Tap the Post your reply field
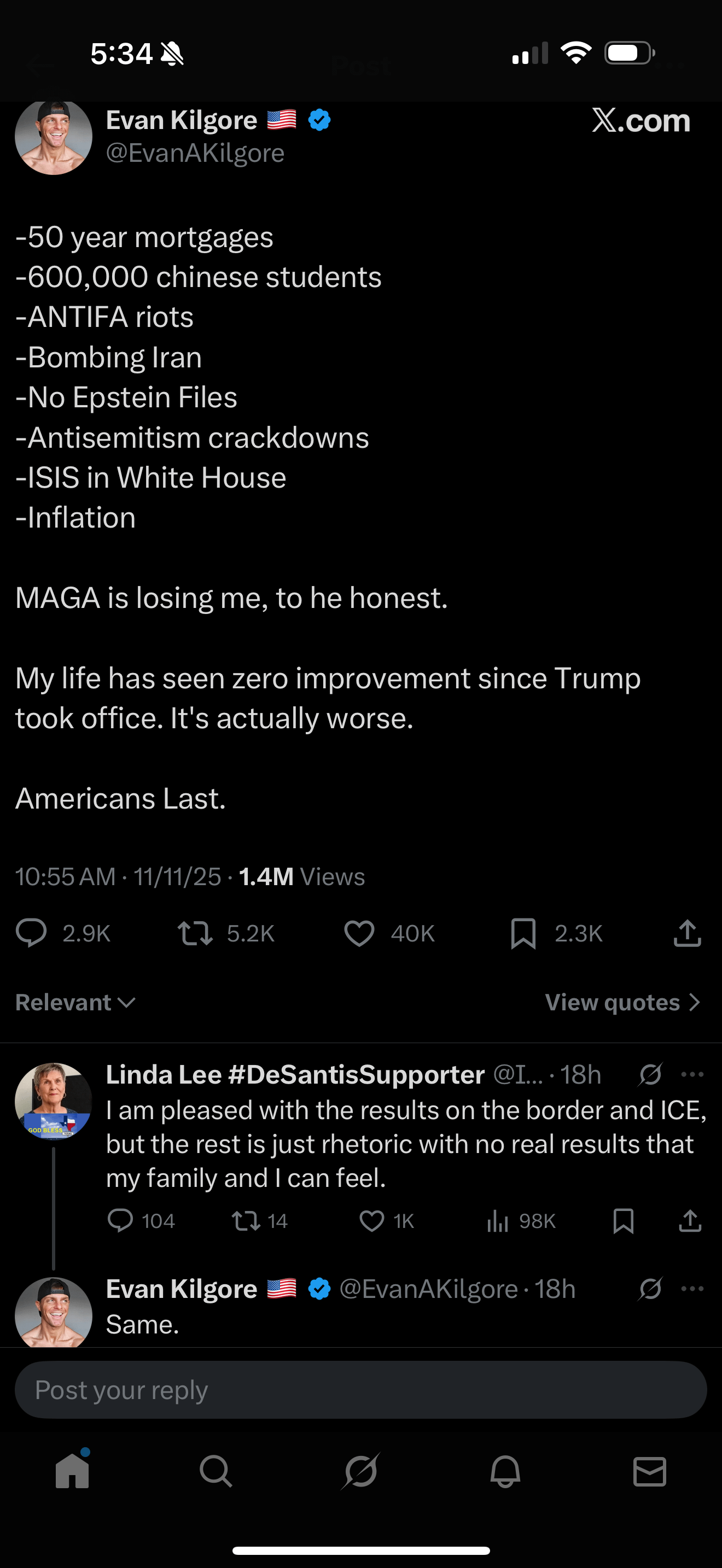 (x=360, y=1390)
